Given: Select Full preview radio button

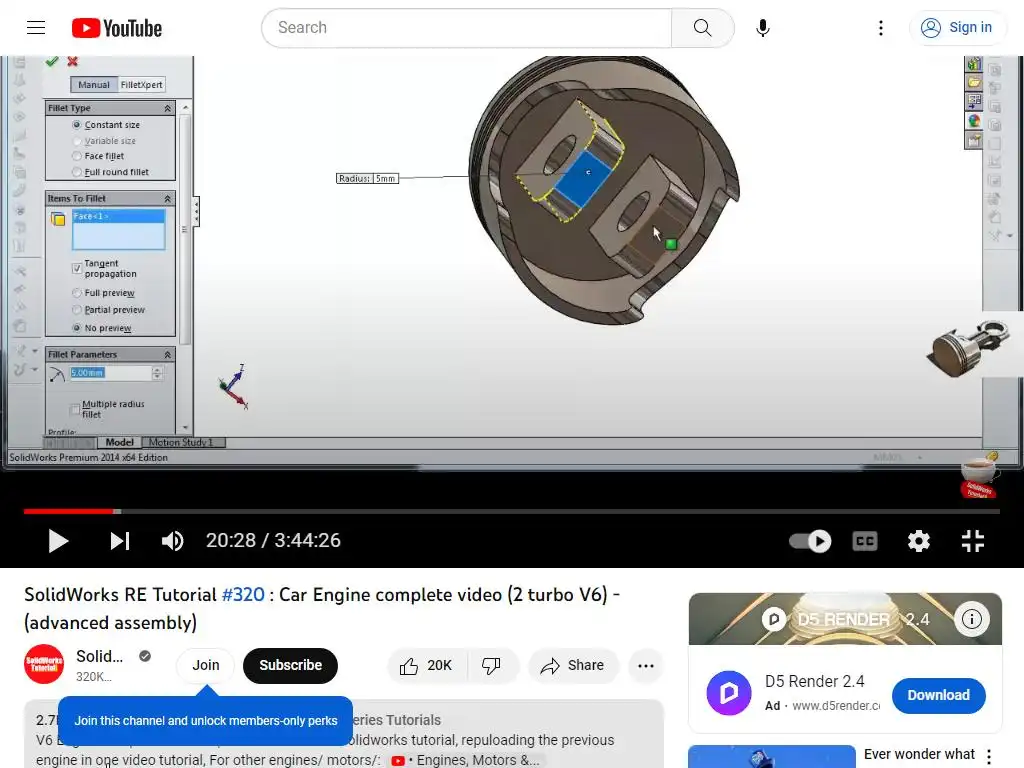Looking at the screenshot, I should [x=76, y=293].
